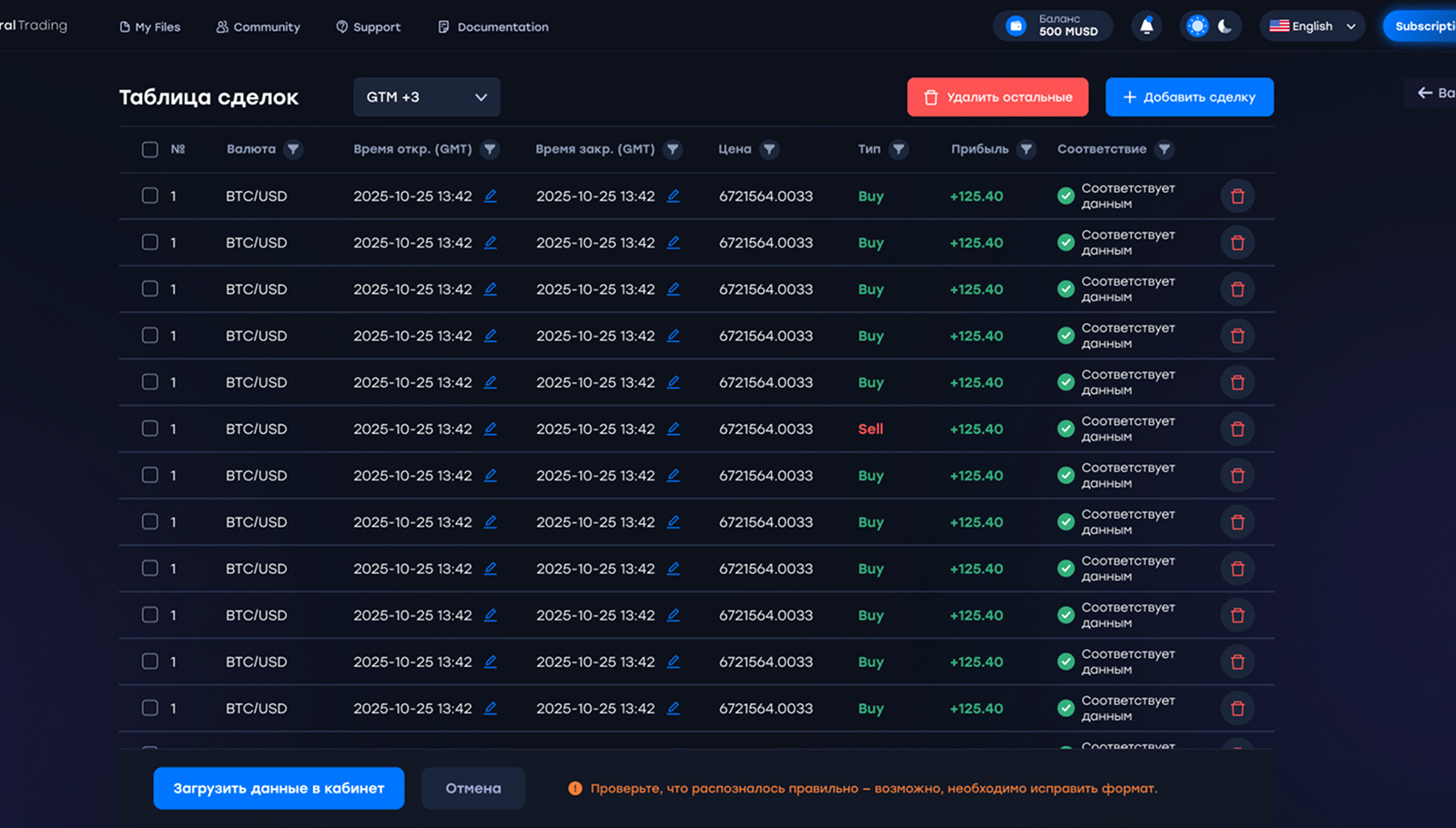Screen dimensions: 1456x828
Task: Switch to light theme sun icon
Action: [x=1198, y=25]
